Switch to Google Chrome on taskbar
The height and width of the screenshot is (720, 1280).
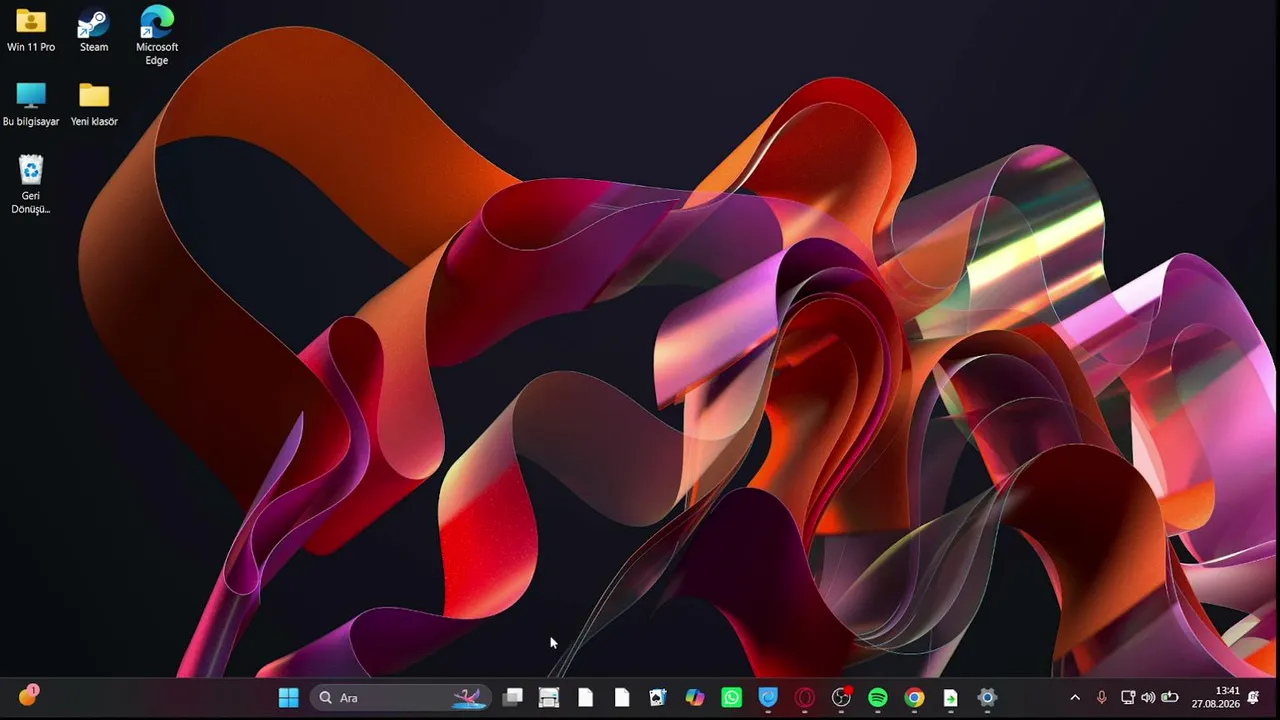[x=914, y=697]
